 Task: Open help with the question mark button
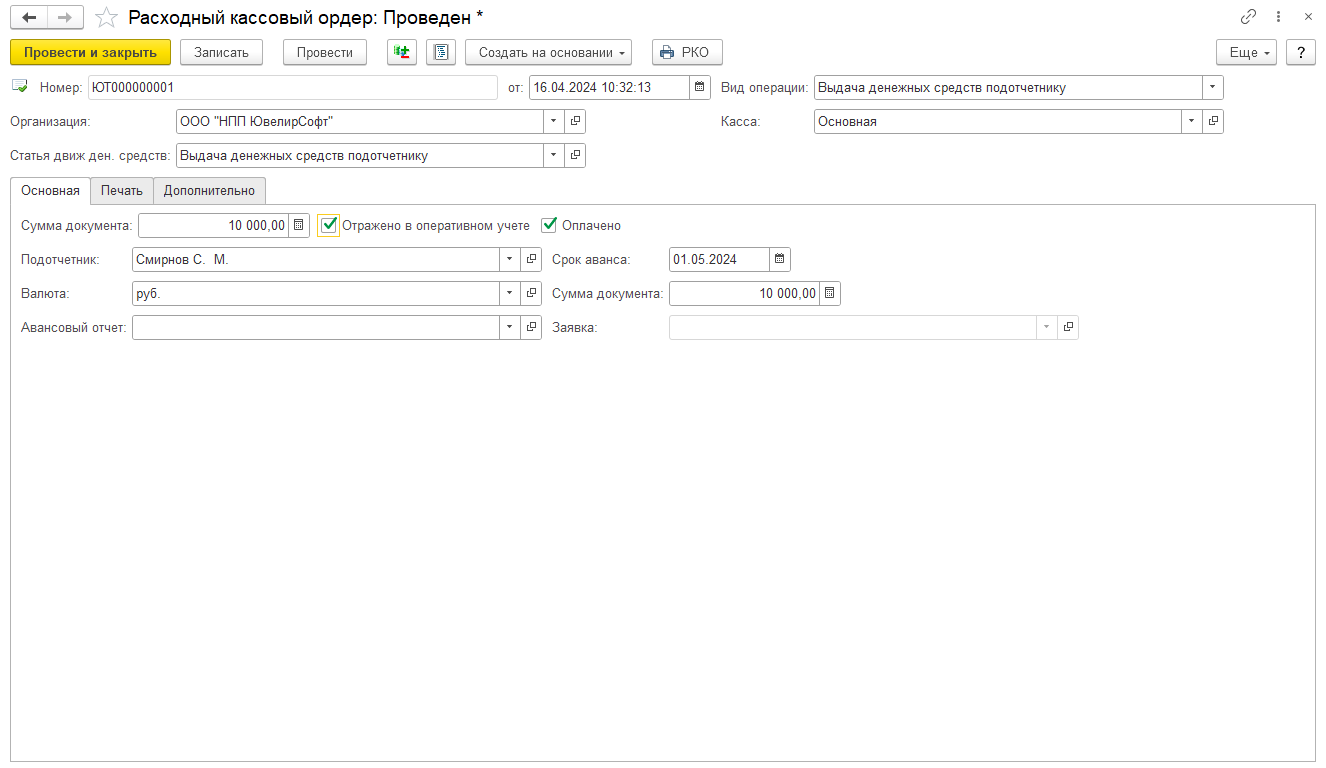[x=1301, y=52]
